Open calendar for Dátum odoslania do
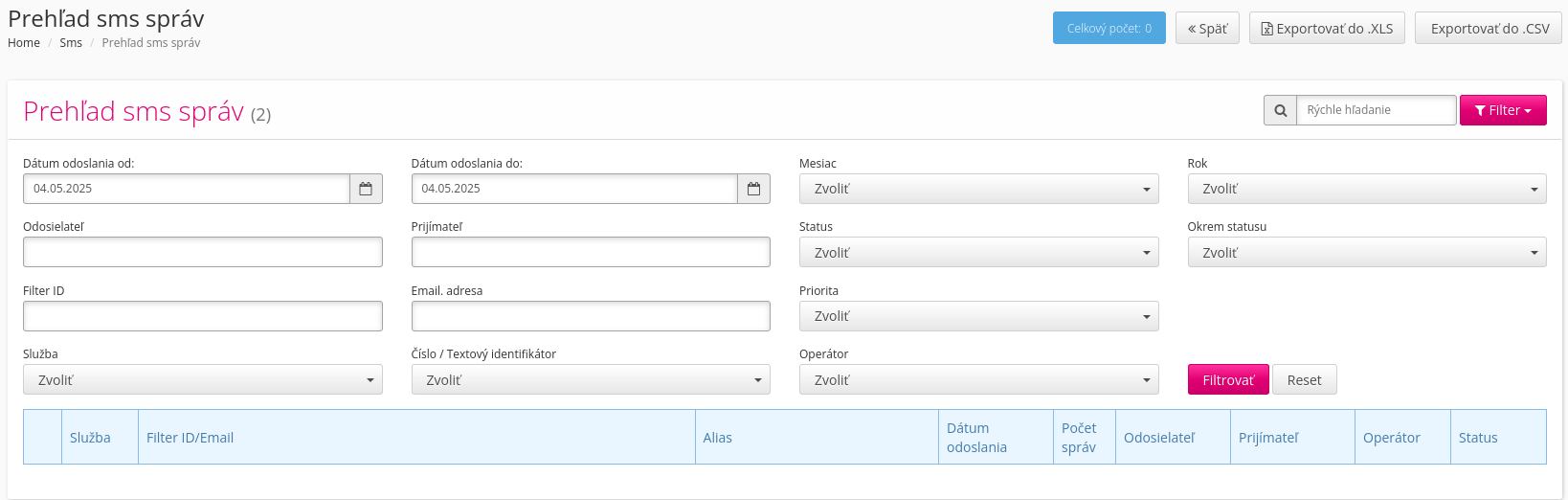1568x500 pixels. [x=753, y=189]
